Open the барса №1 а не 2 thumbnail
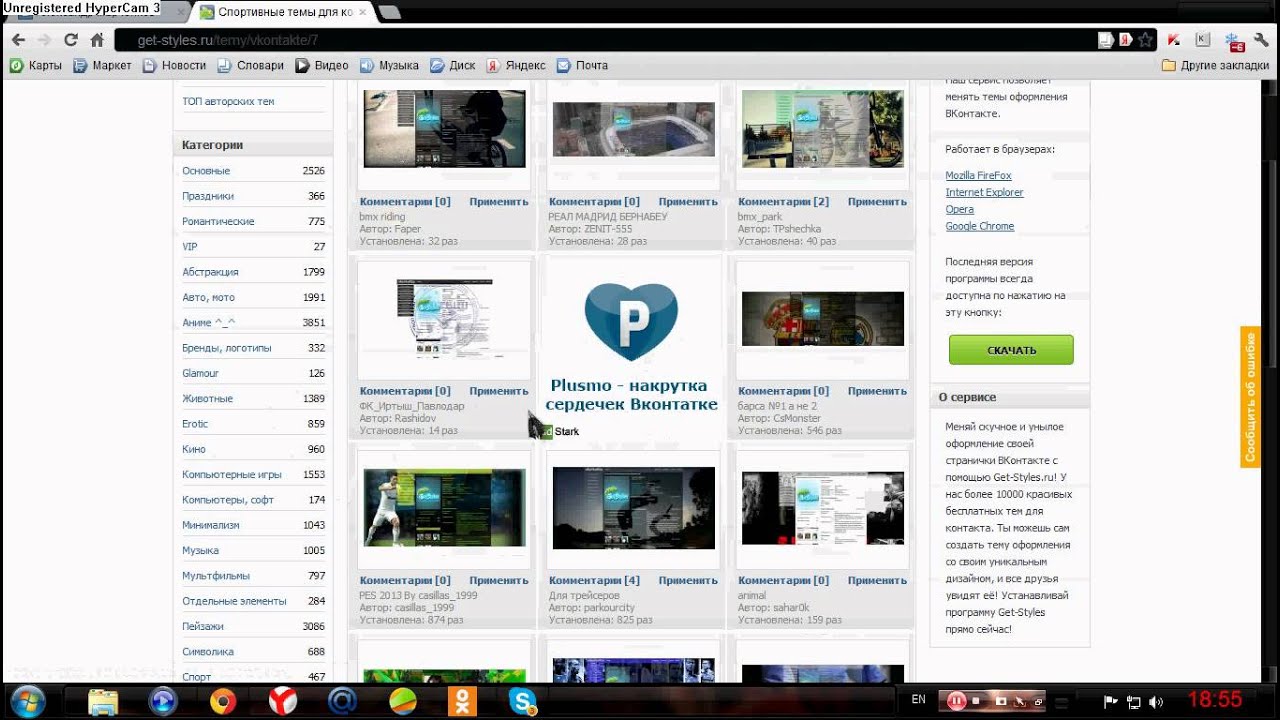The image size is (1280, 720). point(823,319)
